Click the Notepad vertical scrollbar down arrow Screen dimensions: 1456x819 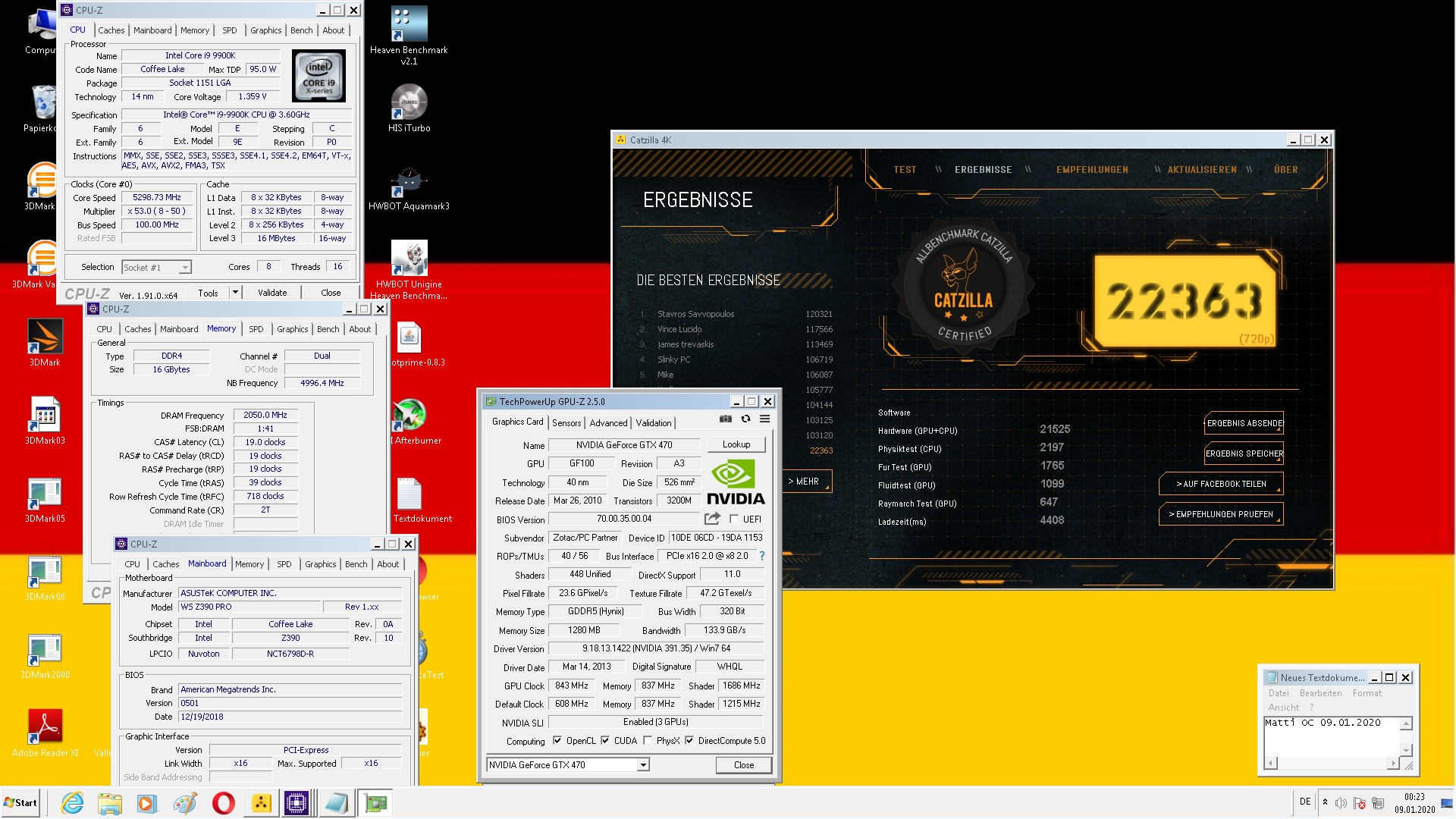click(1406, 750)
